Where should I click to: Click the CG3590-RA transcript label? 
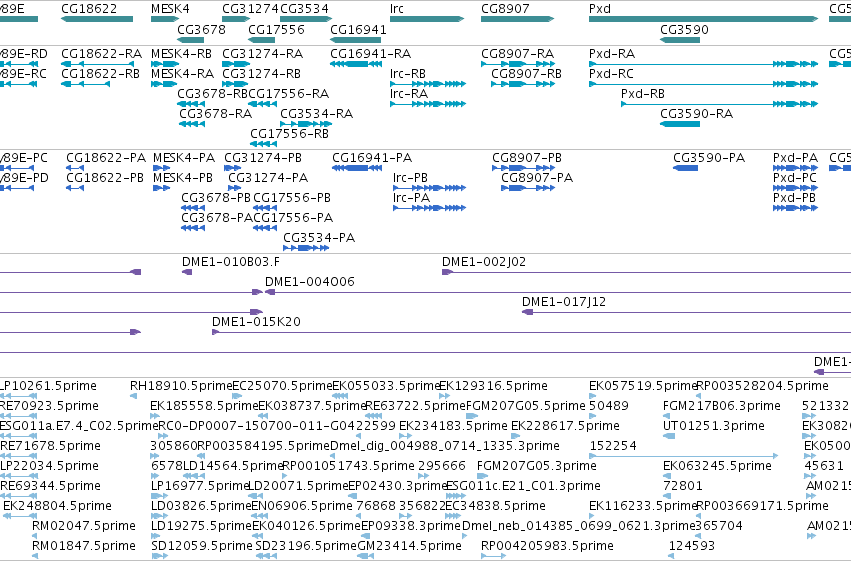point(696,114)
